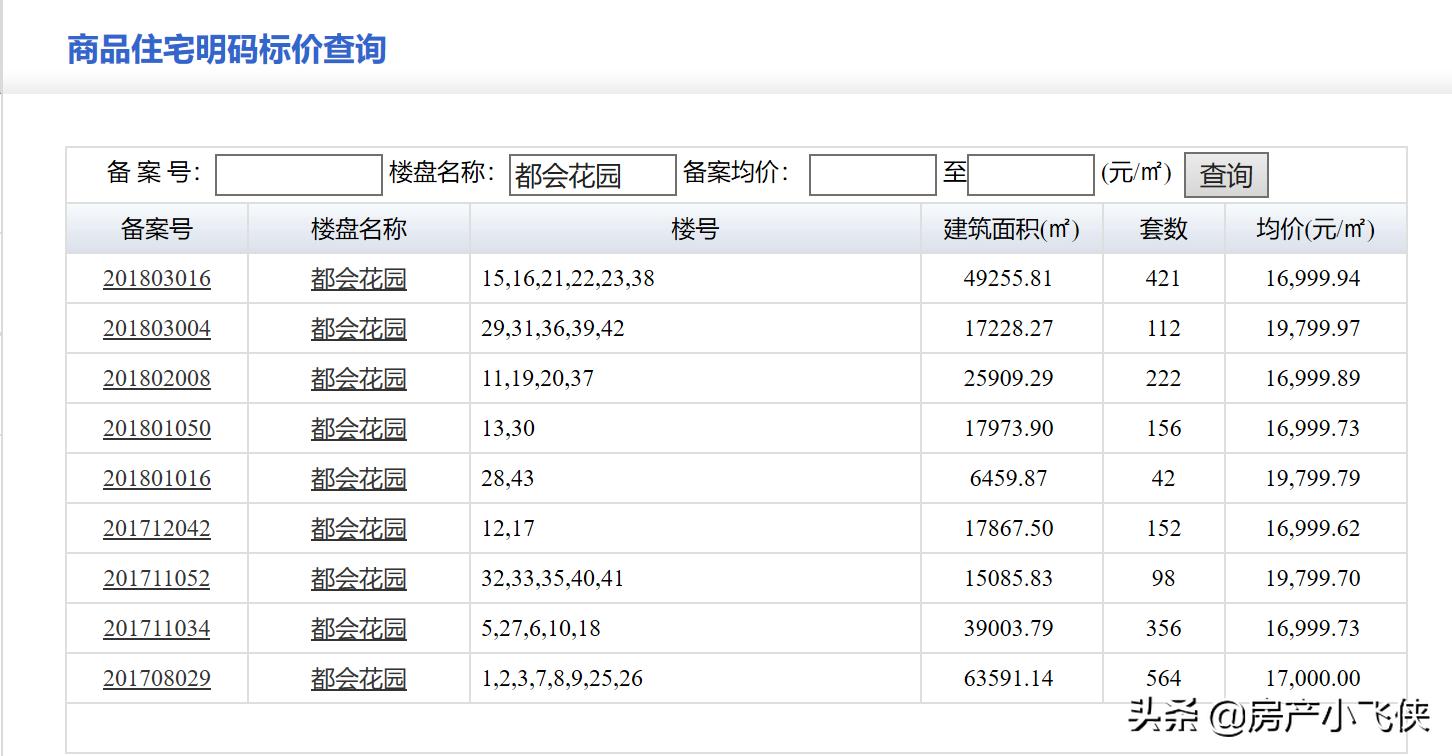Click the 均价(元/㎡) column header
Viewport: 1452px width, 756px height.
click(x=1313, y=228)
